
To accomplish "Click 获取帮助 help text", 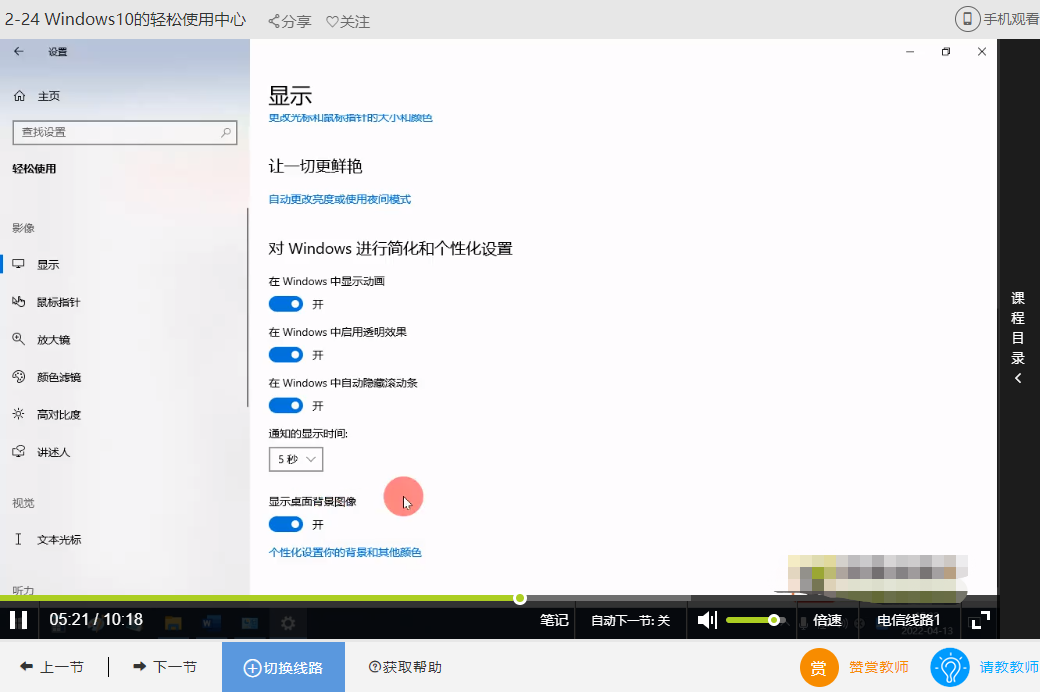I will (412, 667).
